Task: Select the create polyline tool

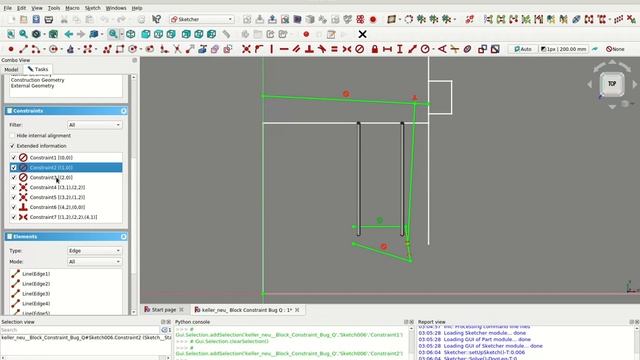Action: pyautogui.click(x=107, y=49)
